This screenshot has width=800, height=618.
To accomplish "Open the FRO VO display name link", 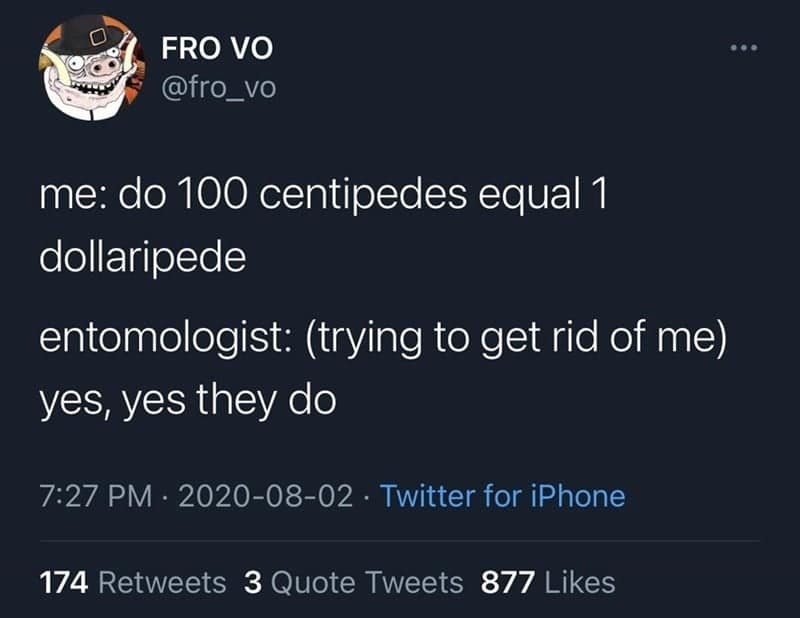I will pos(216,48).
